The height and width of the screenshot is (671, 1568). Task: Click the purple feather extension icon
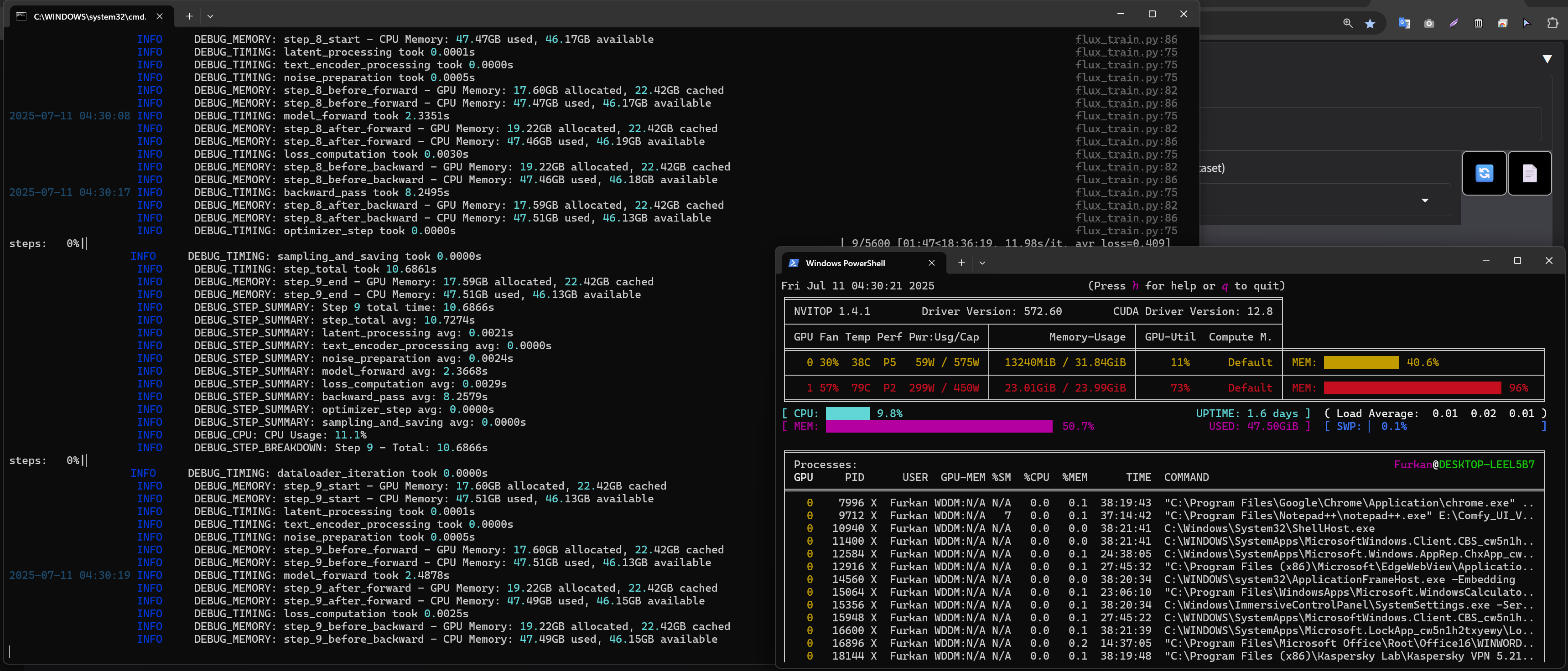pos(1454,23)
